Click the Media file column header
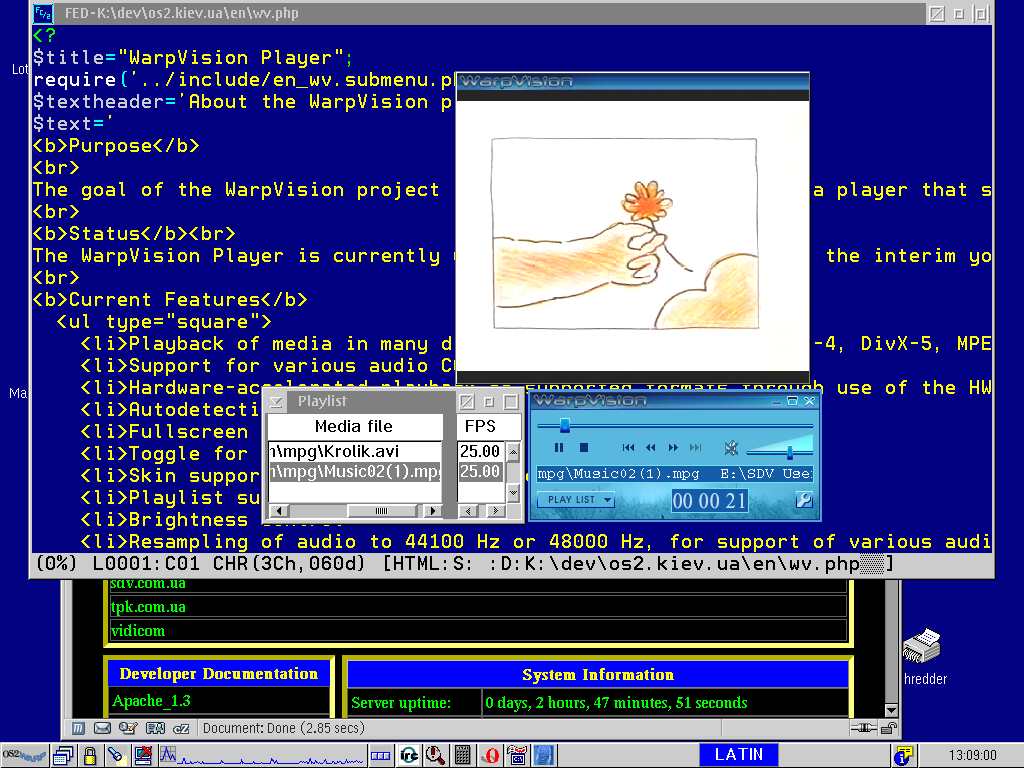The height and width of the screenshot is (768, 1024). click(355, 426)
